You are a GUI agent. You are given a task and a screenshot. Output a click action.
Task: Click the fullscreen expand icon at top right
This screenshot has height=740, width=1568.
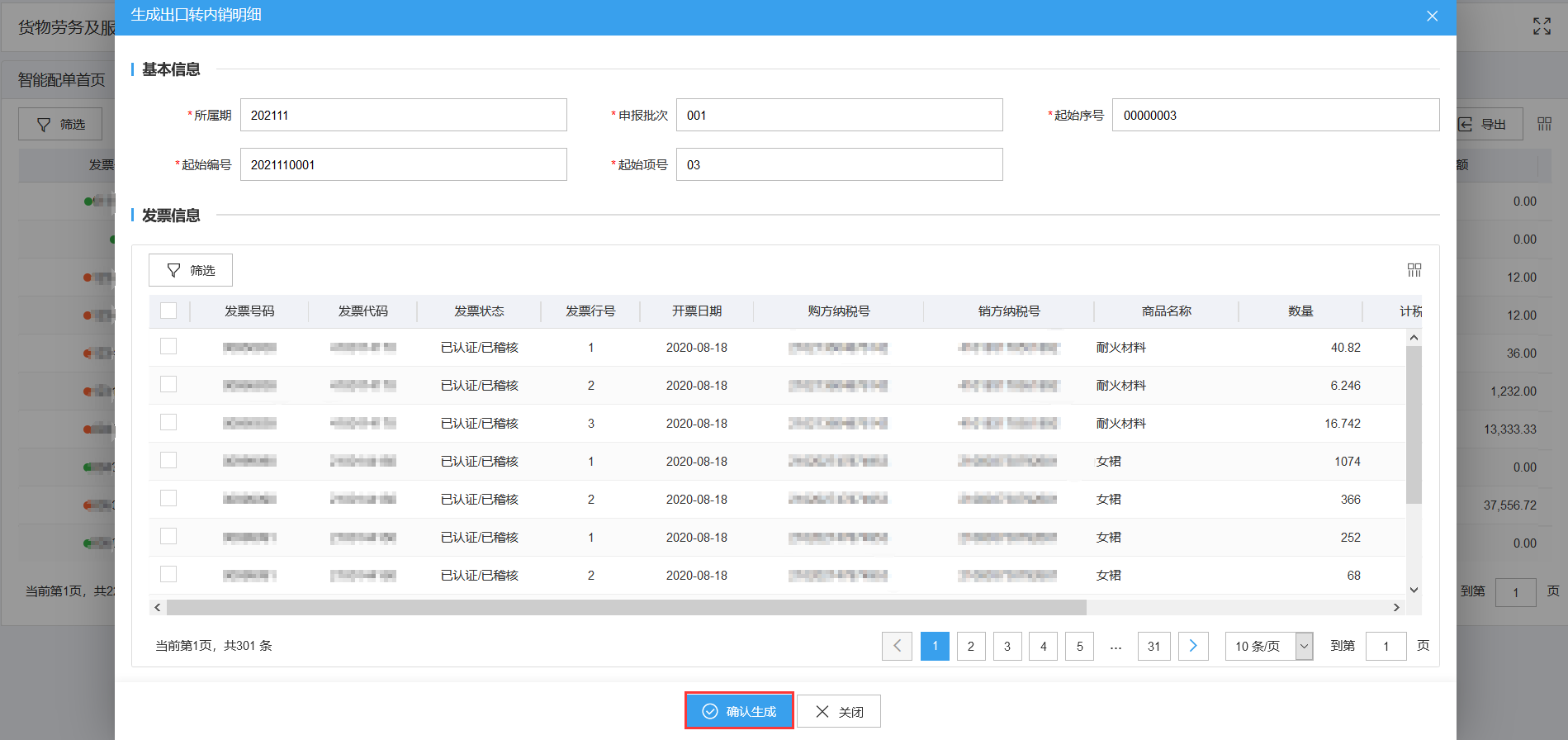(x=1542, y=26)
